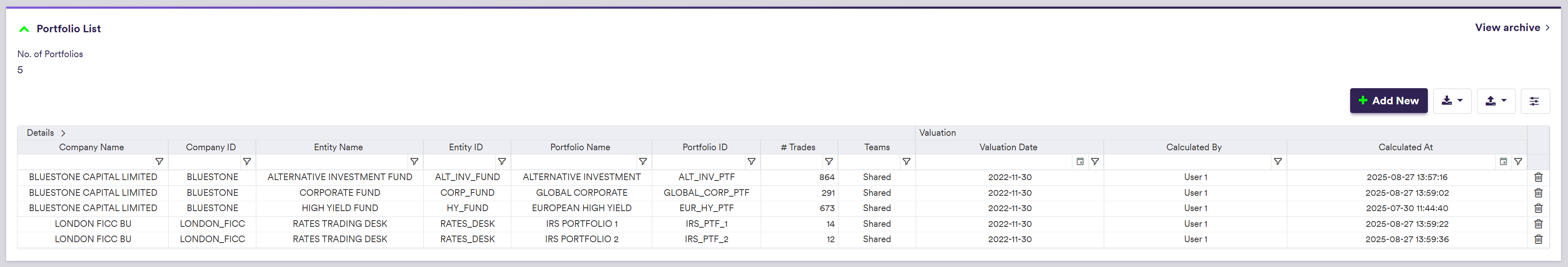The image size is (1568, 267).
Task: Click Add New portfolio button
Action: [1388, 101]
